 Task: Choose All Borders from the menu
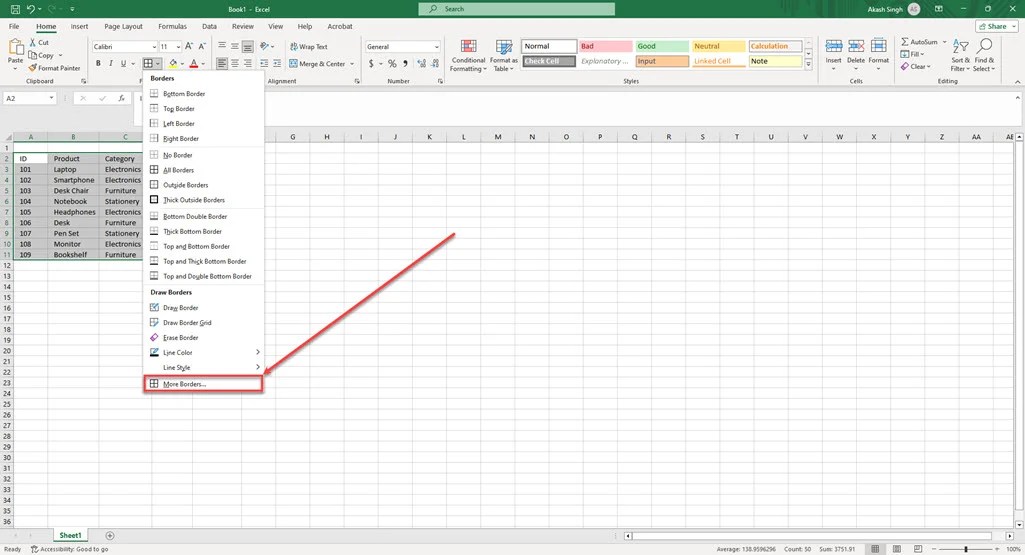coord(203,170)
